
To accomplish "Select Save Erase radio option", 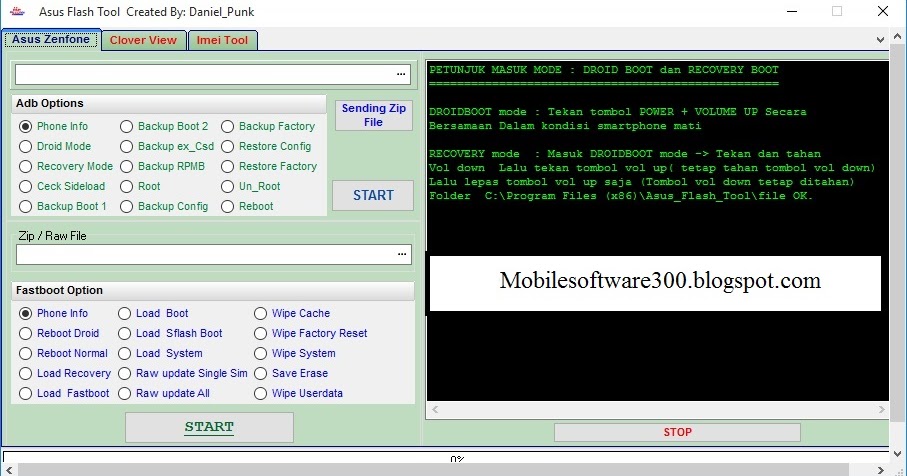I will (291, 374).
